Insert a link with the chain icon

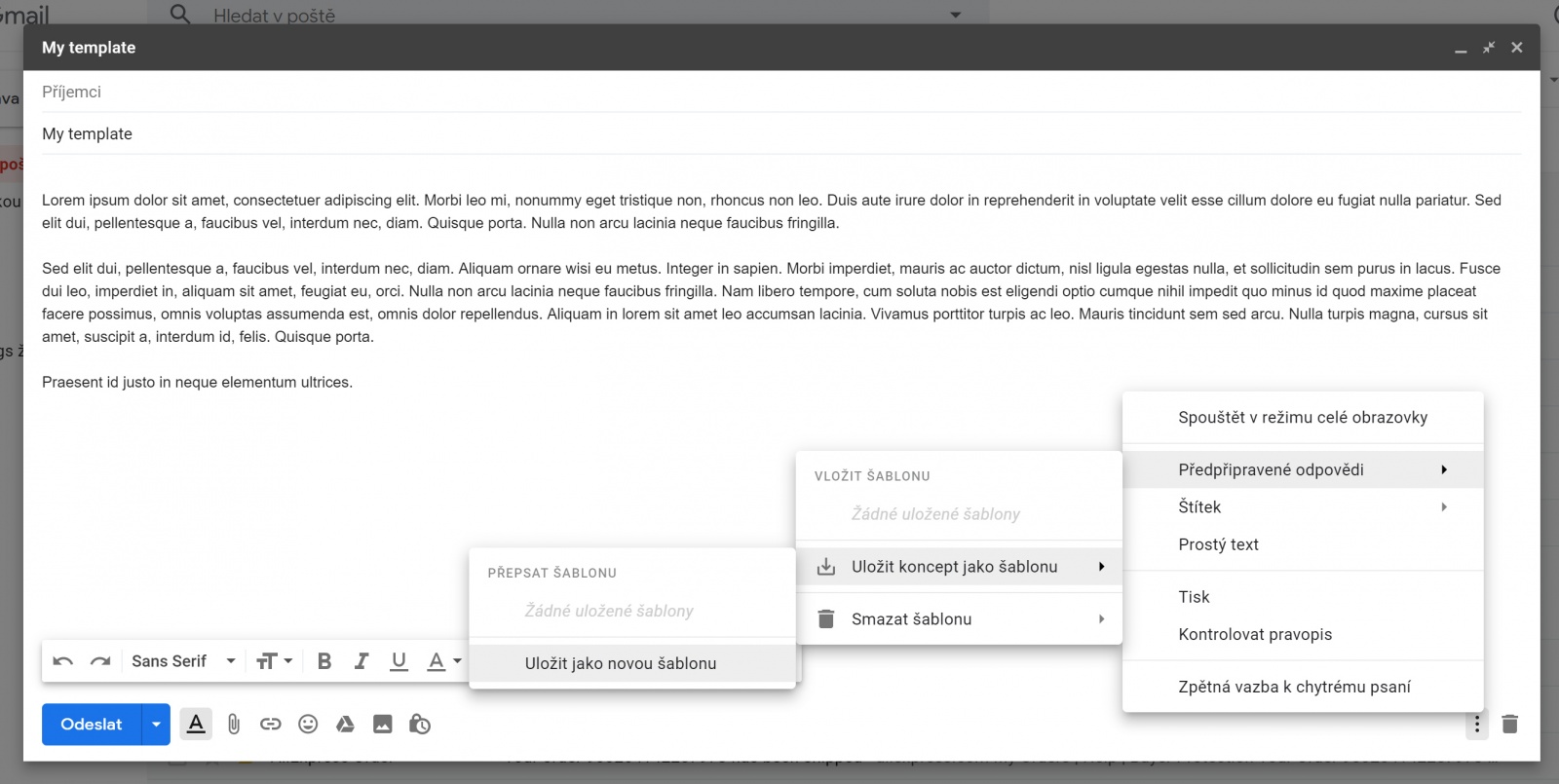pos(271,724)
